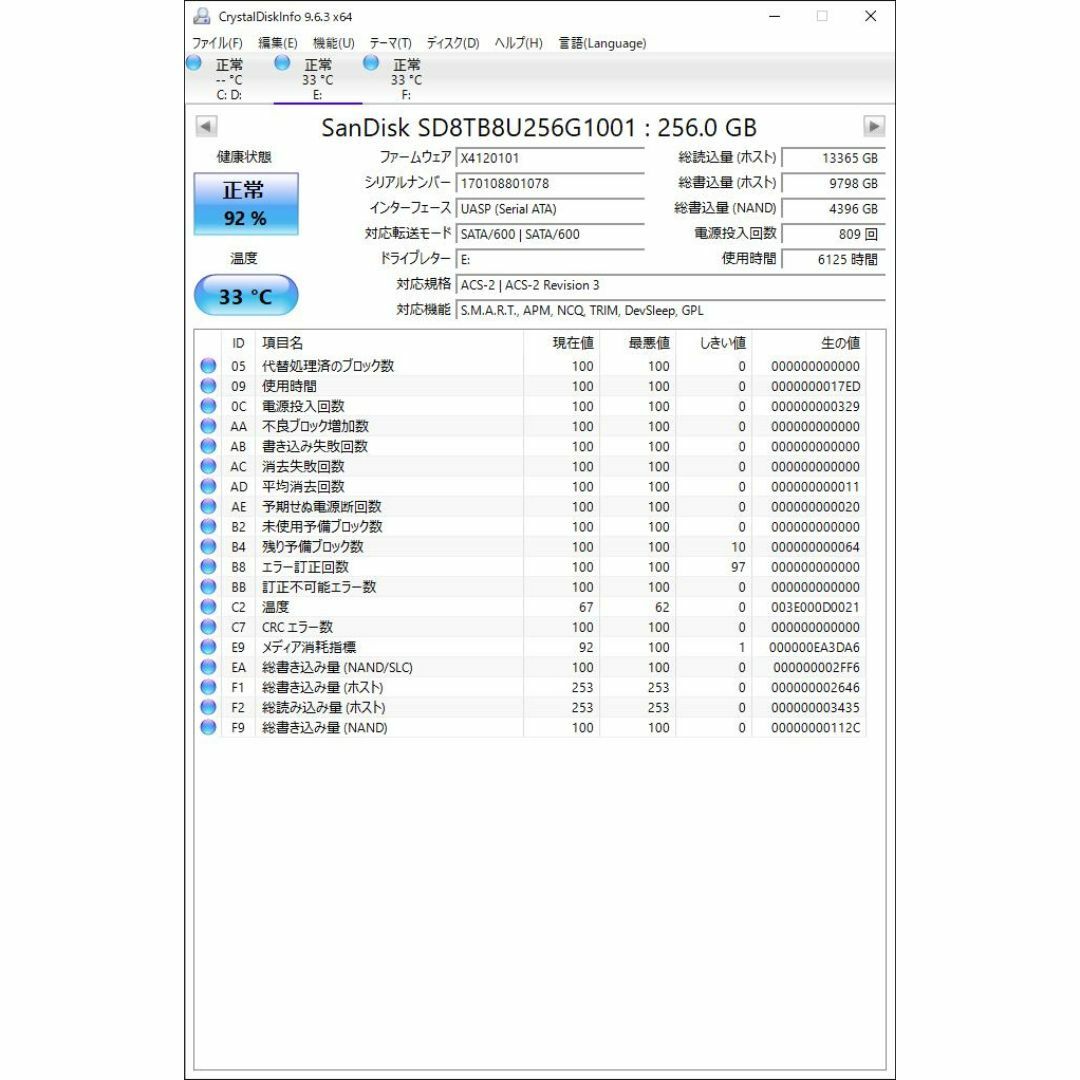
Task: Click the しきい値 column header
Action: pos(714,343)
